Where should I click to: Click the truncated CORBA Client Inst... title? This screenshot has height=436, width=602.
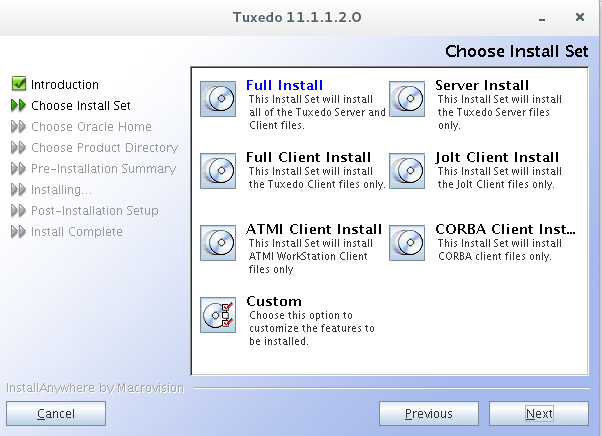coord(505,229)
